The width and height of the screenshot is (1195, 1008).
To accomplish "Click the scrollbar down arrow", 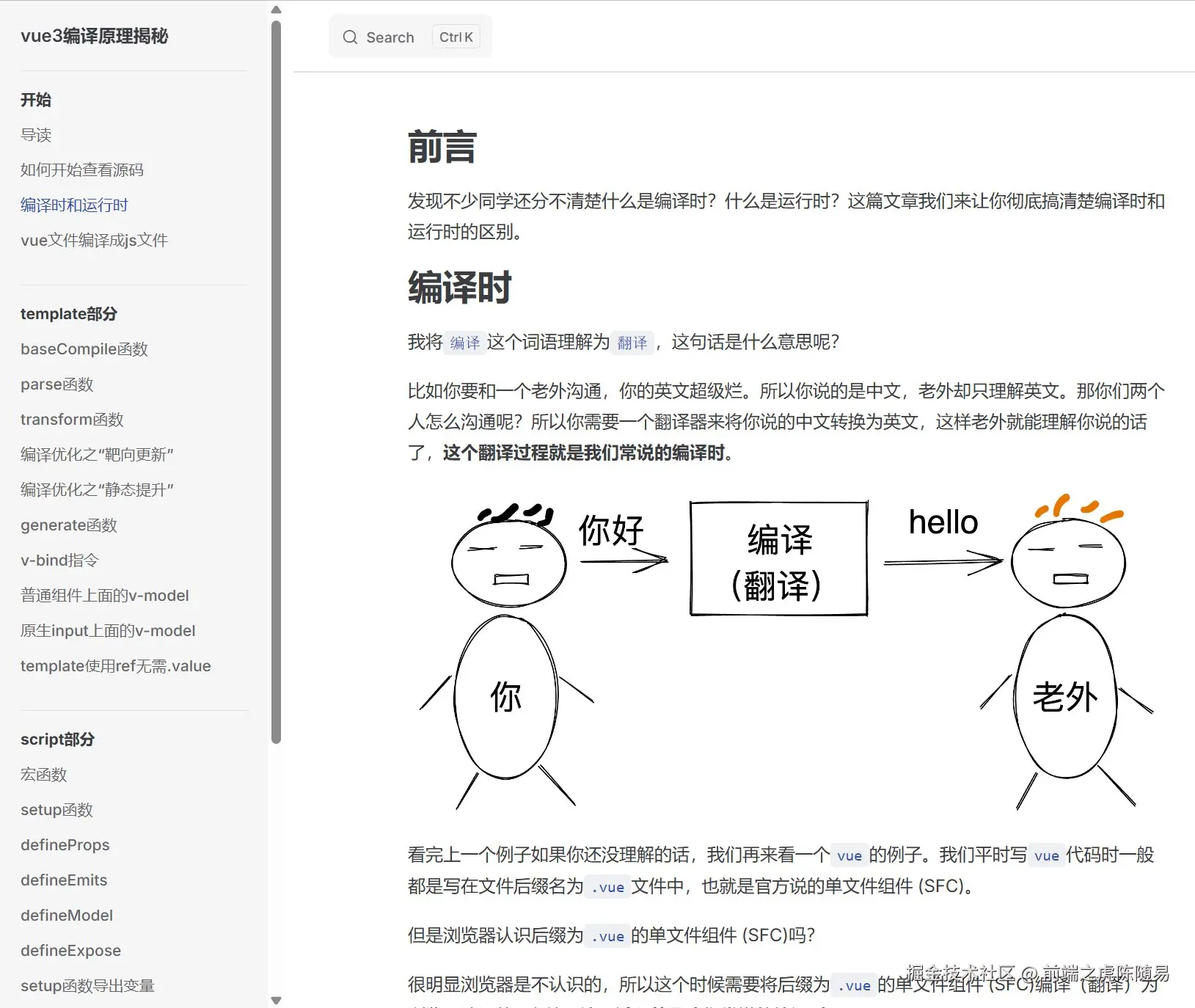I will coord(277,998).
